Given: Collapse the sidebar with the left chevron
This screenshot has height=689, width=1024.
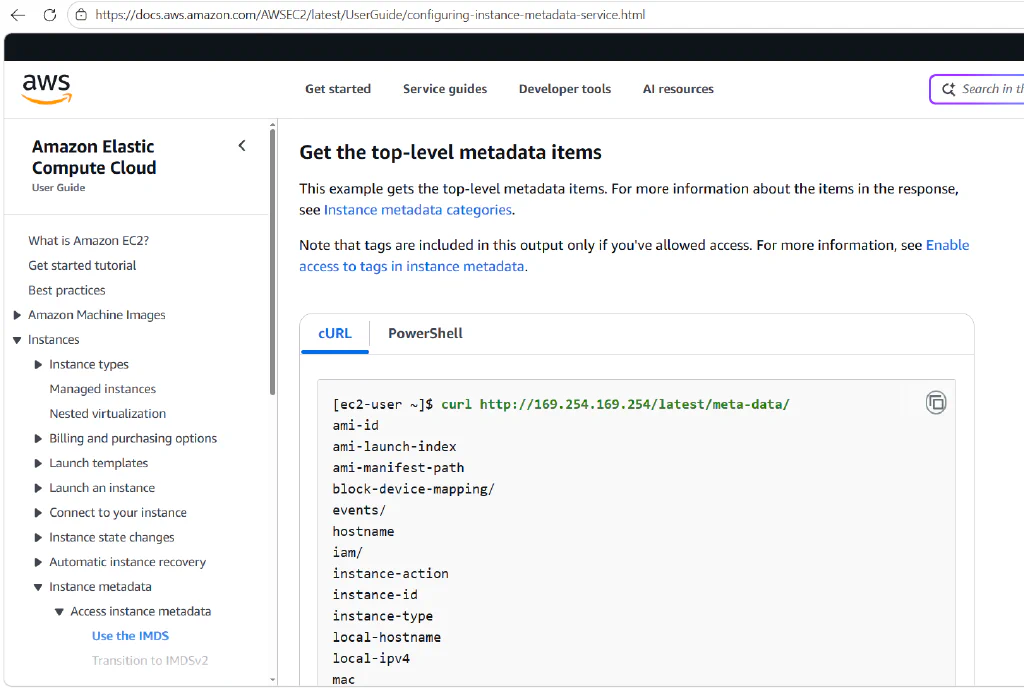Looking at the screenshot, I should [x=242, y=146].
